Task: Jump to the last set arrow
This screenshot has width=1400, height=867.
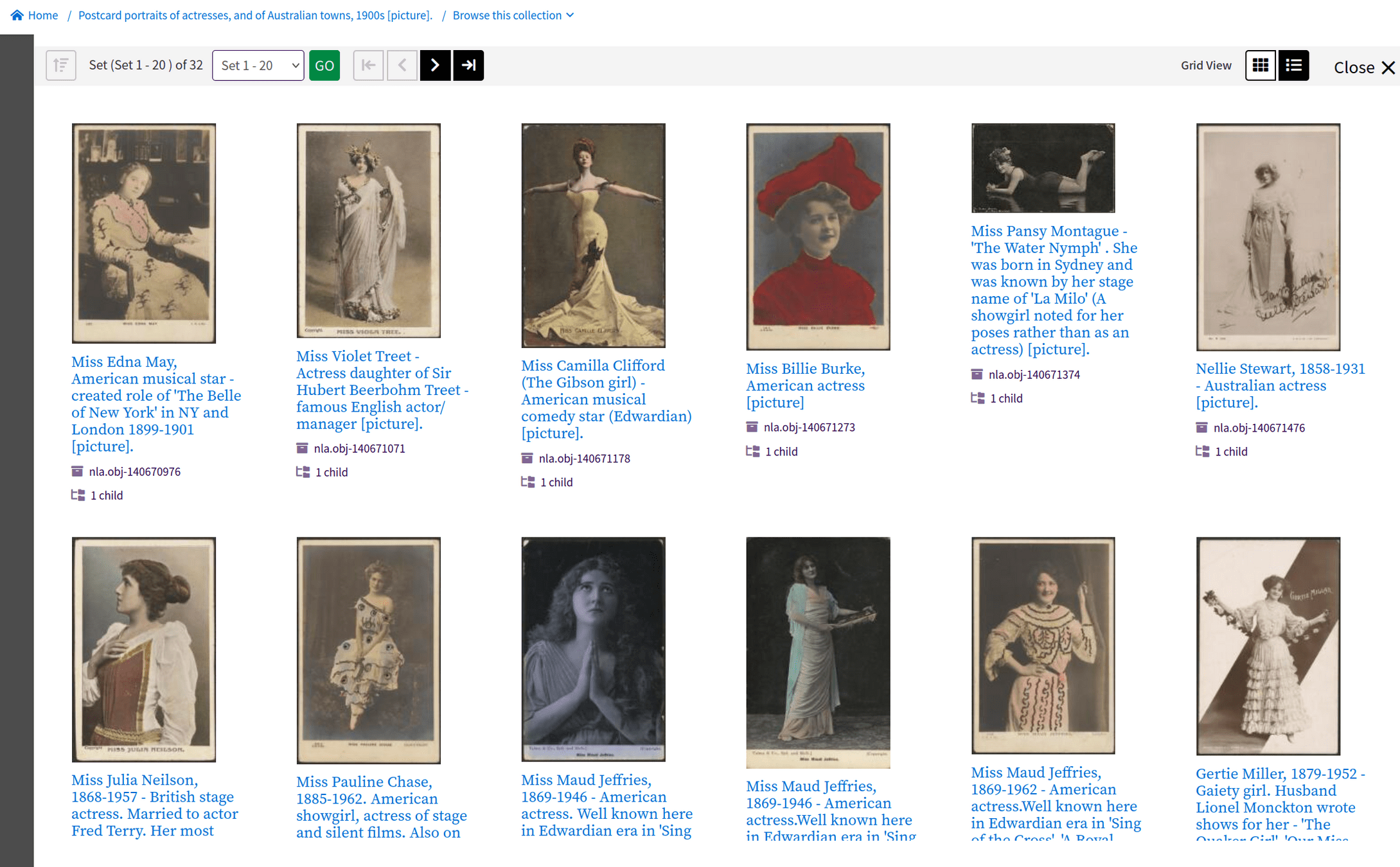Action: point(468,66)
